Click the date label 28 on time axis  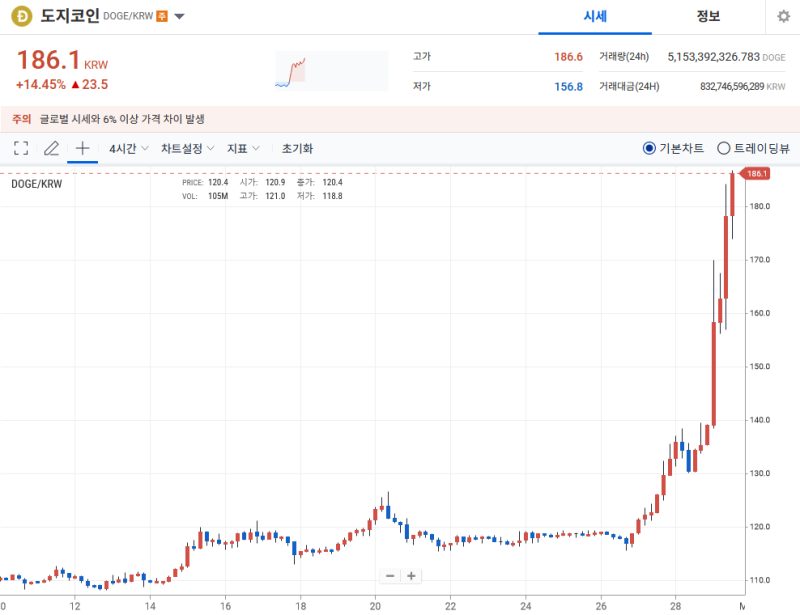[676, 606]
